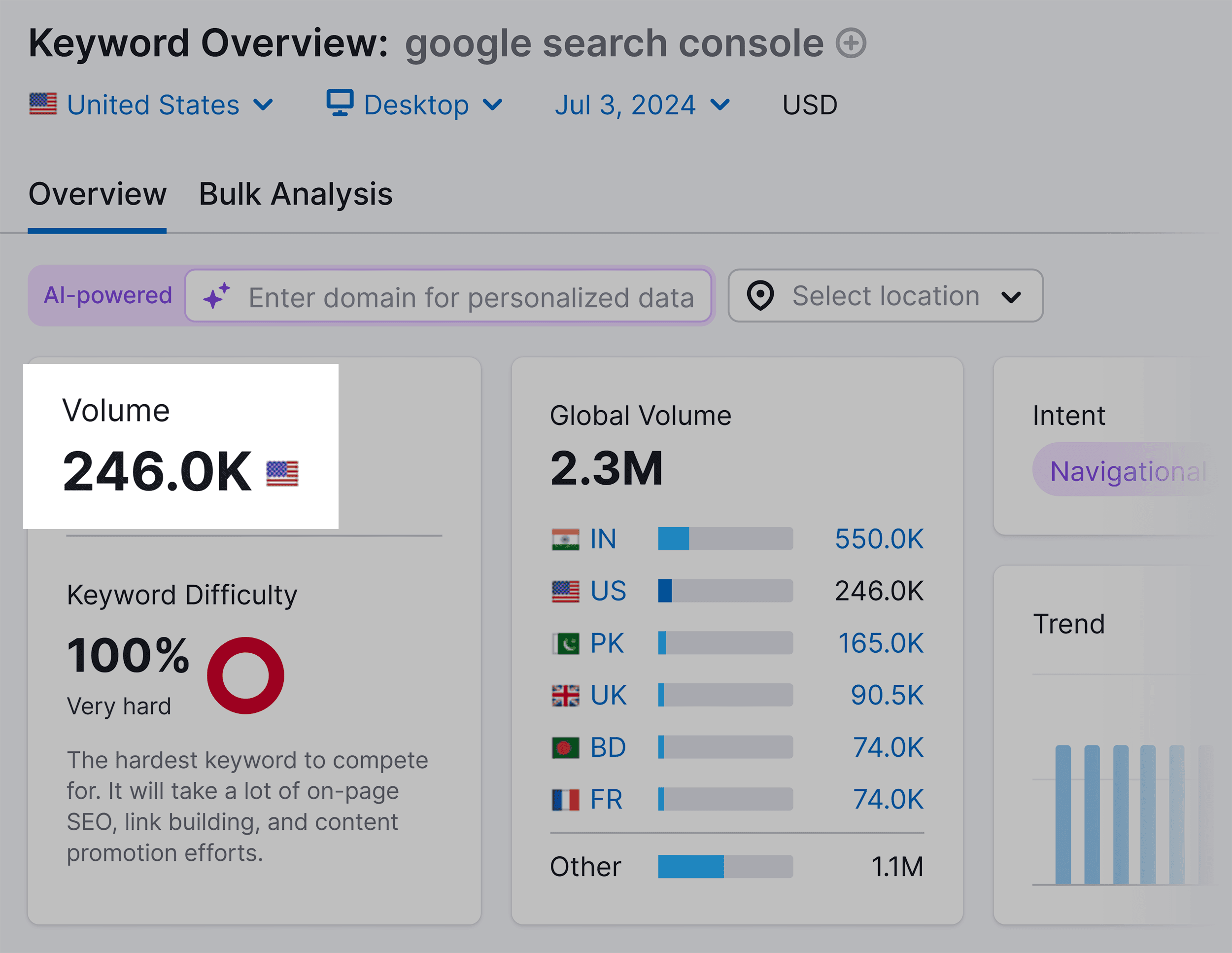Click the location pin icon
The height and width of the screenshot is (953, 1232).
pyautogui.click(x=760, y=296)
